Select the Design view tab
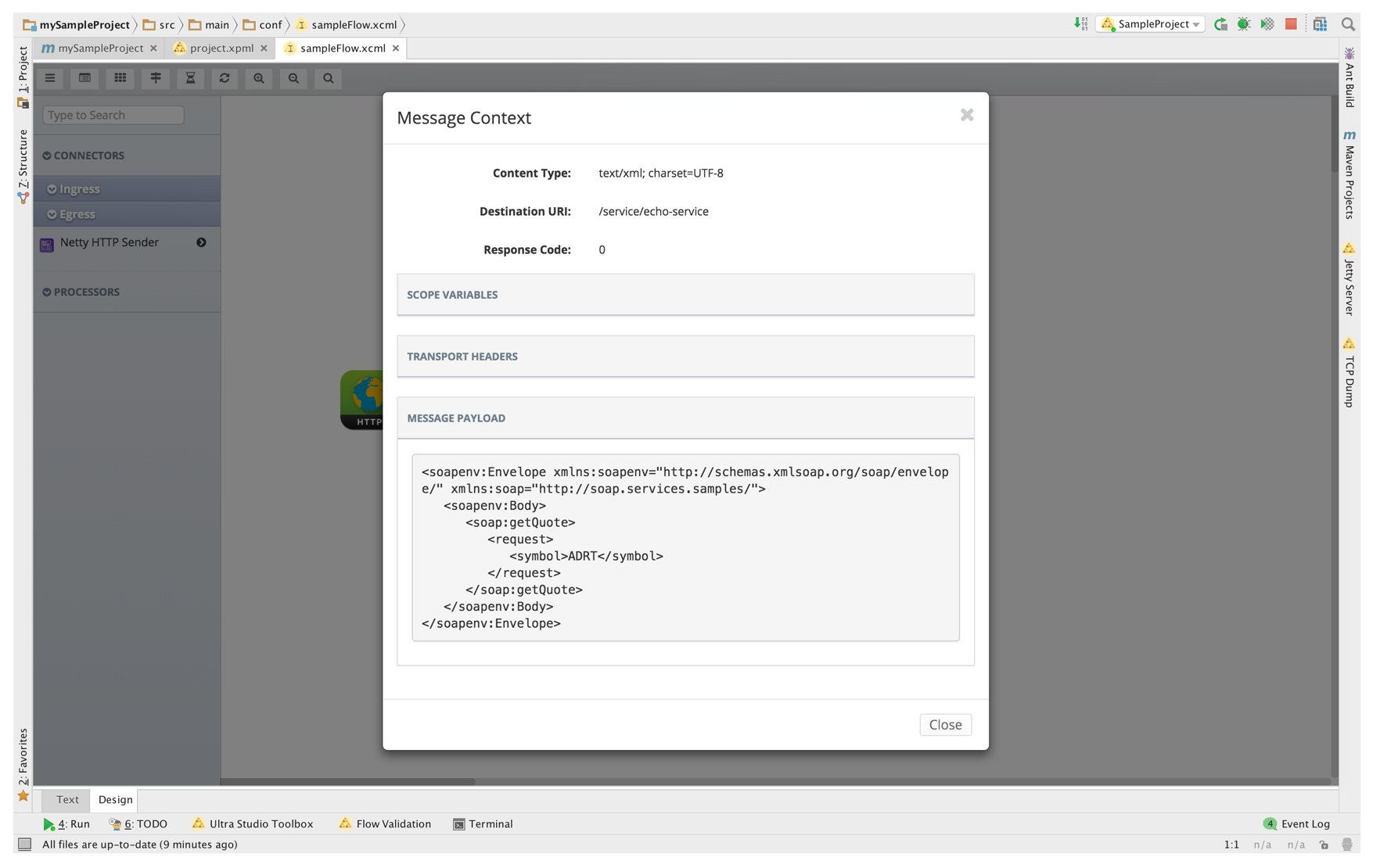Viewport: 1380px width, 868px height. pos(115,800)
